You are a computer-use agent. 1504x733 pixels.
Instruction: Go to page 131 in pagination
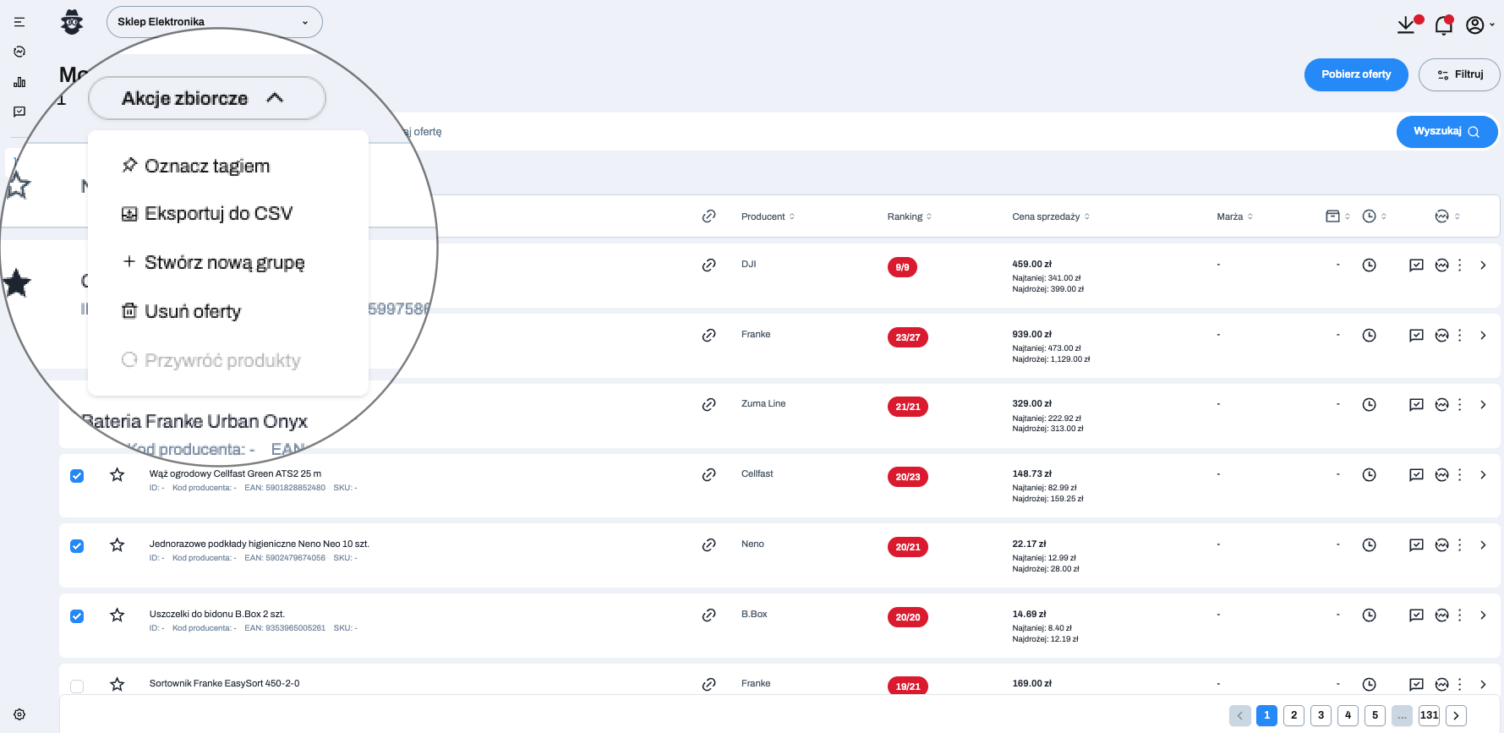pyautogui.click(x=1428, y=715)
